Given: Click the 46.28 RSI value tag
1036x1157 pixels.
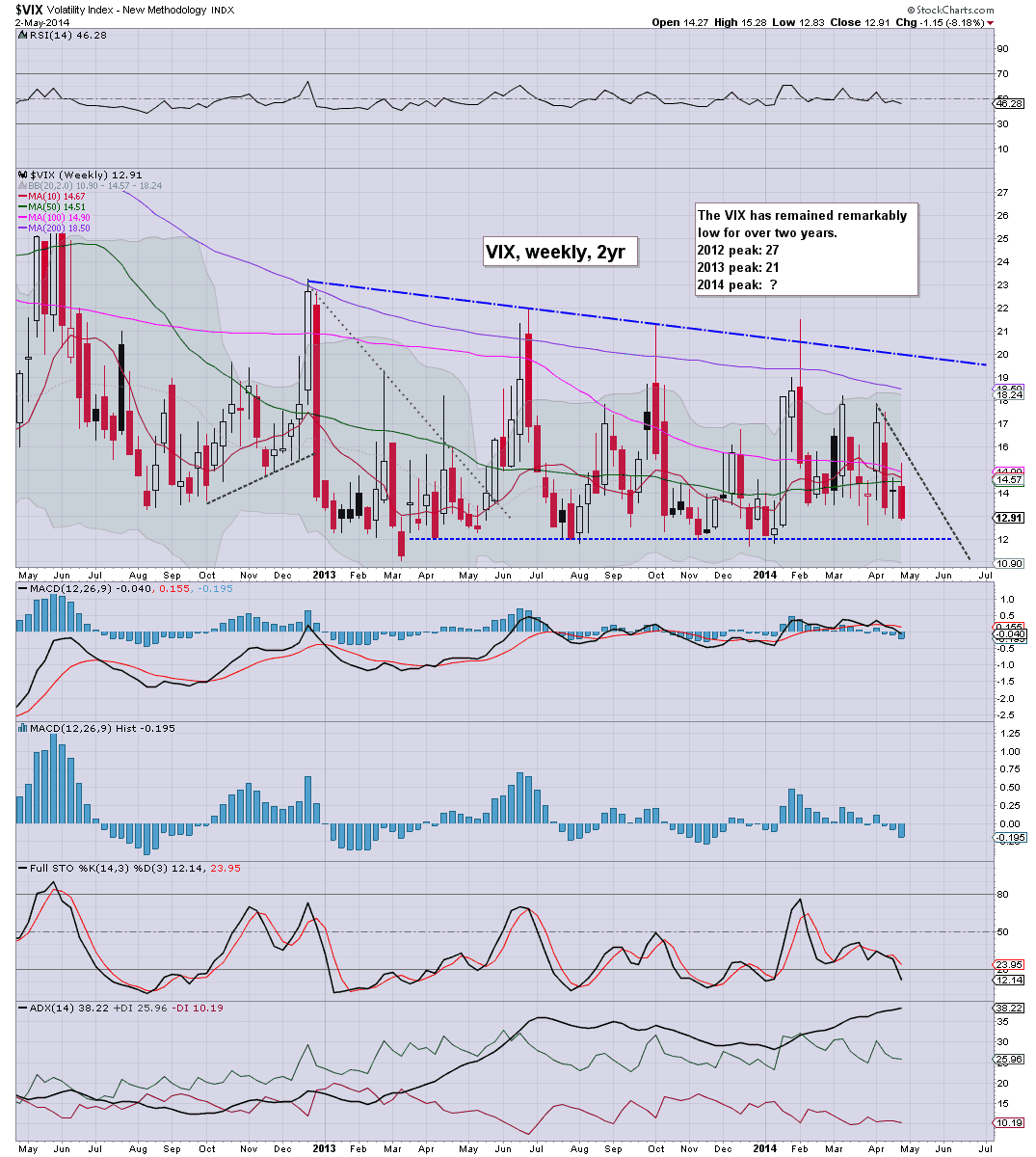Looking at the screenshot, I should coord(1008,103).
